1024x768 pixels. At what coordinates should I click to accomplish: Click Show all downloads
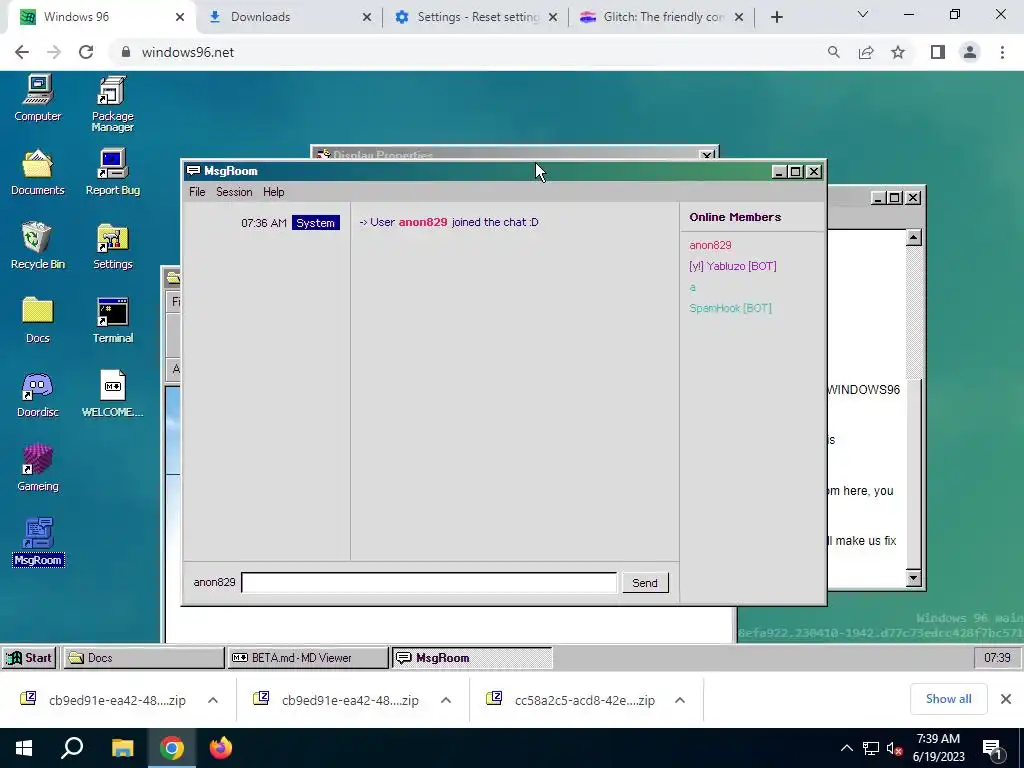point(948,699)
